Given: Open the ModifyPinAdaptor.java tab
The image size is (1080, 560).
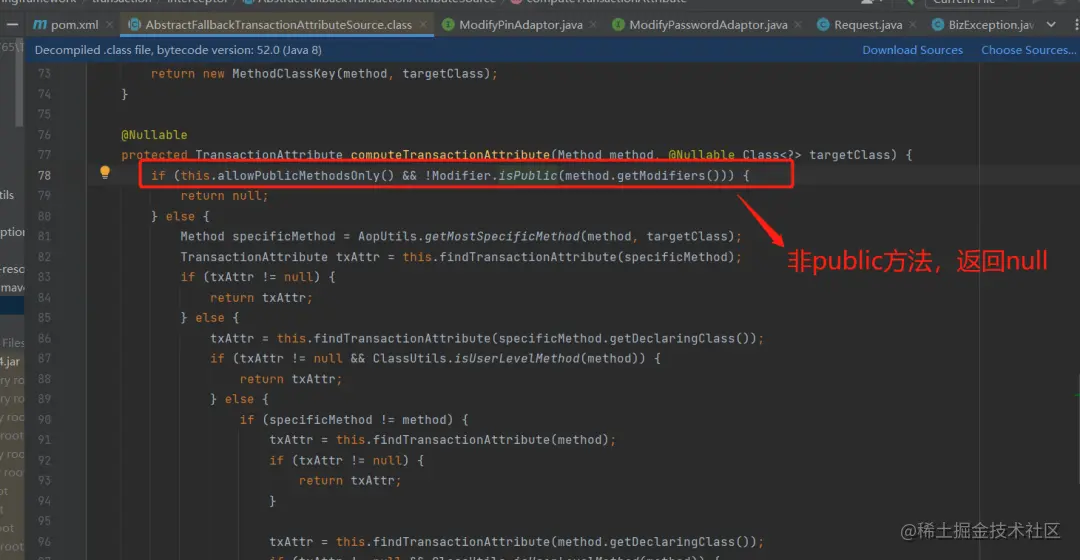Looking at the screenshot, I should (521, 25).
